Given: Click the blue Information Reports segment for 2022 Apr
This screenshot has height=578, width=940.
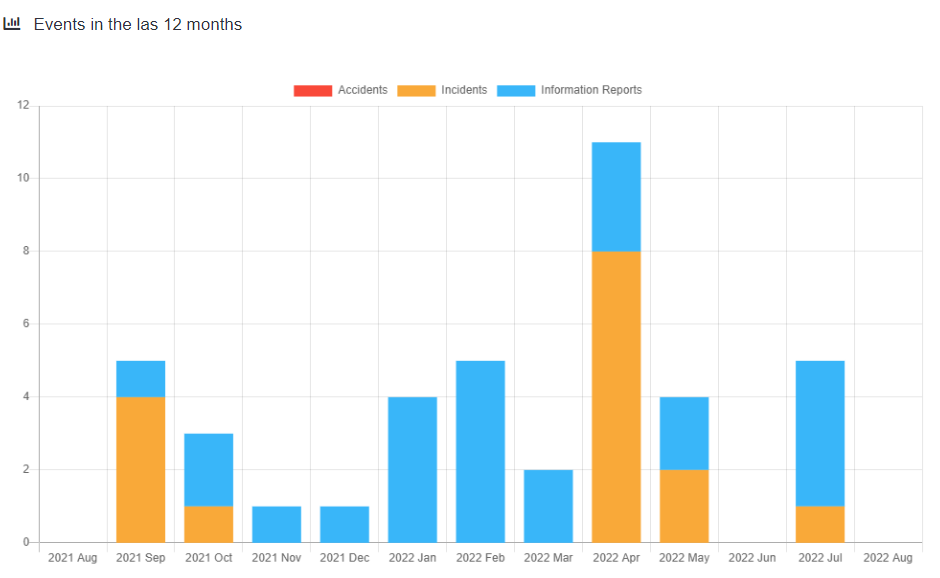Looking at the screenshot, I should pos(616,196).
